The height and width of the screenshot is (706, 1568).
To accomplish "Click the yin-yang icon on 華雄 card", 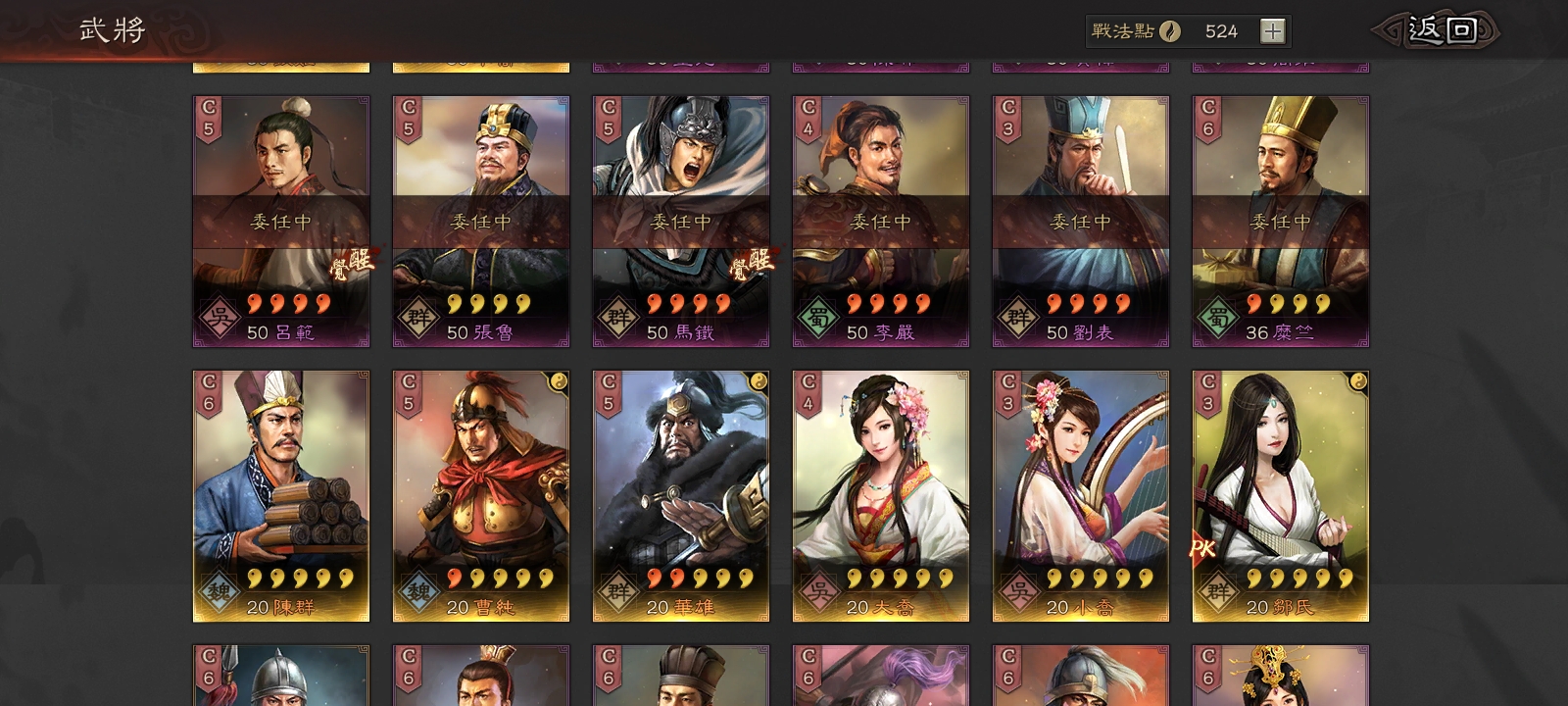I will 759,381.
